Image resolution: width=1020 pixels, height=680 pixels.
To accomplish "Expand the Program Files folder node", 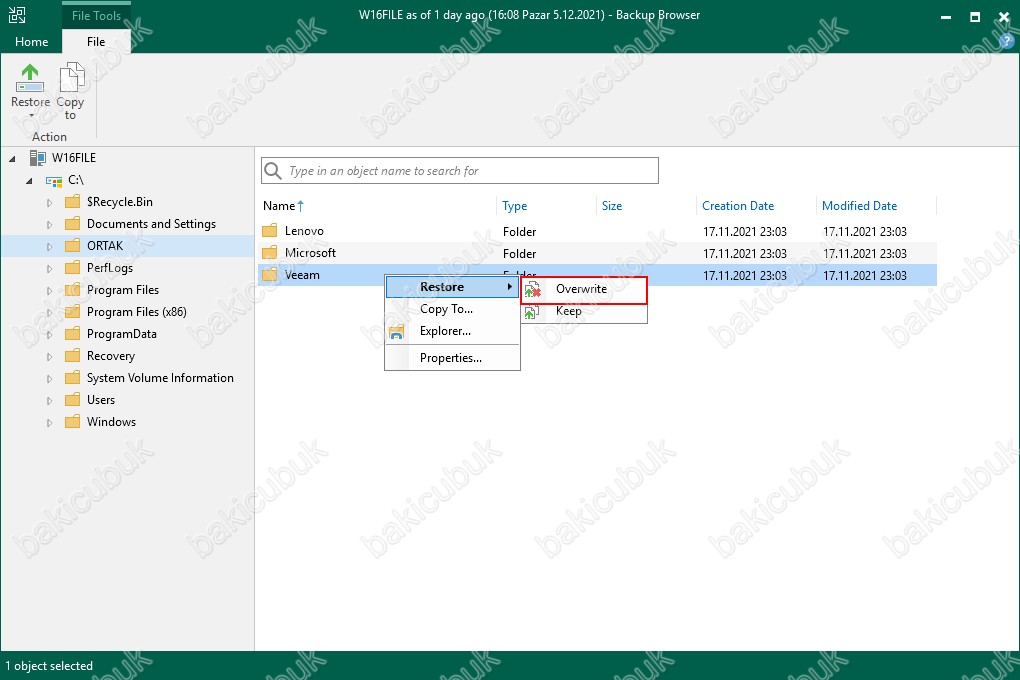I will (x=49, y=291).
